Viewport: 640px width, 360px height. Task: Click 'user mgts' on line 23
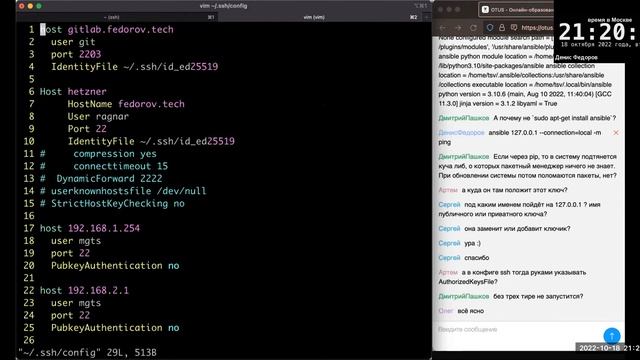(x=76, y=303)
